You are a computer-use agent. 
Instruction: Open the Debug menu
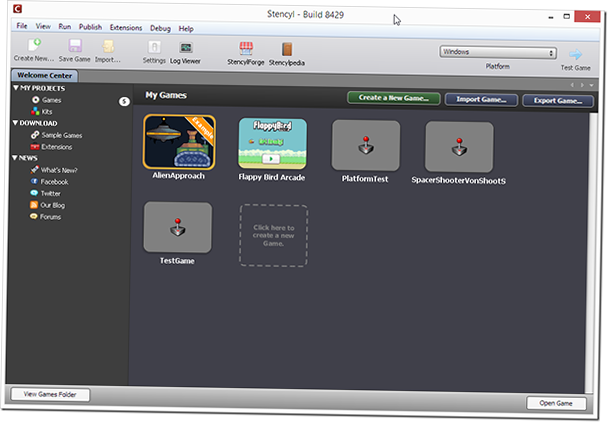click(x=160, y=28)
